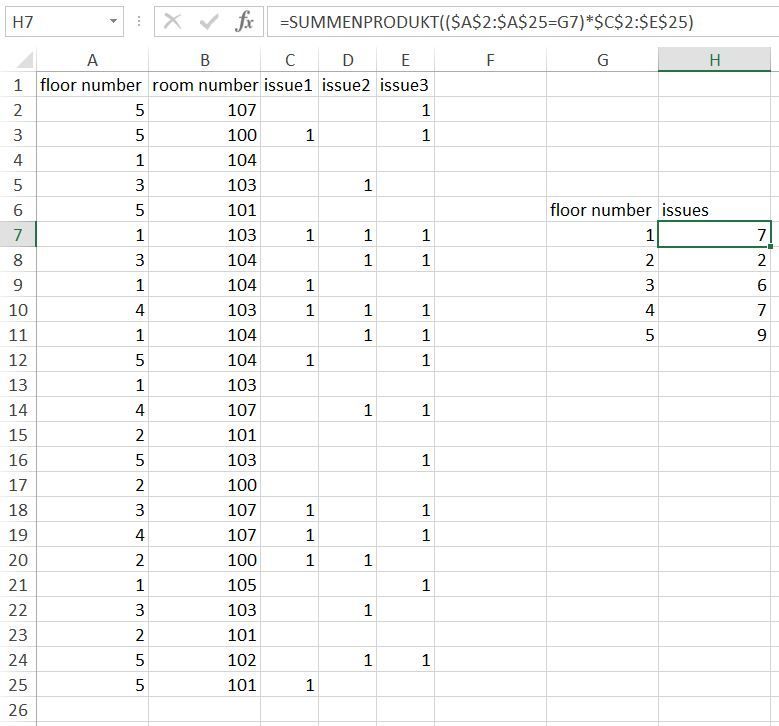This screenshot has height=726, width=779.
Task: Select row 7 header
Action: [x=18, y=235]
